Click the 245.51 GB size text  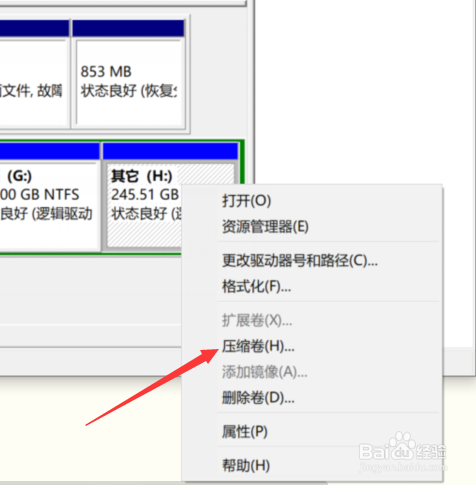[145, 195]
